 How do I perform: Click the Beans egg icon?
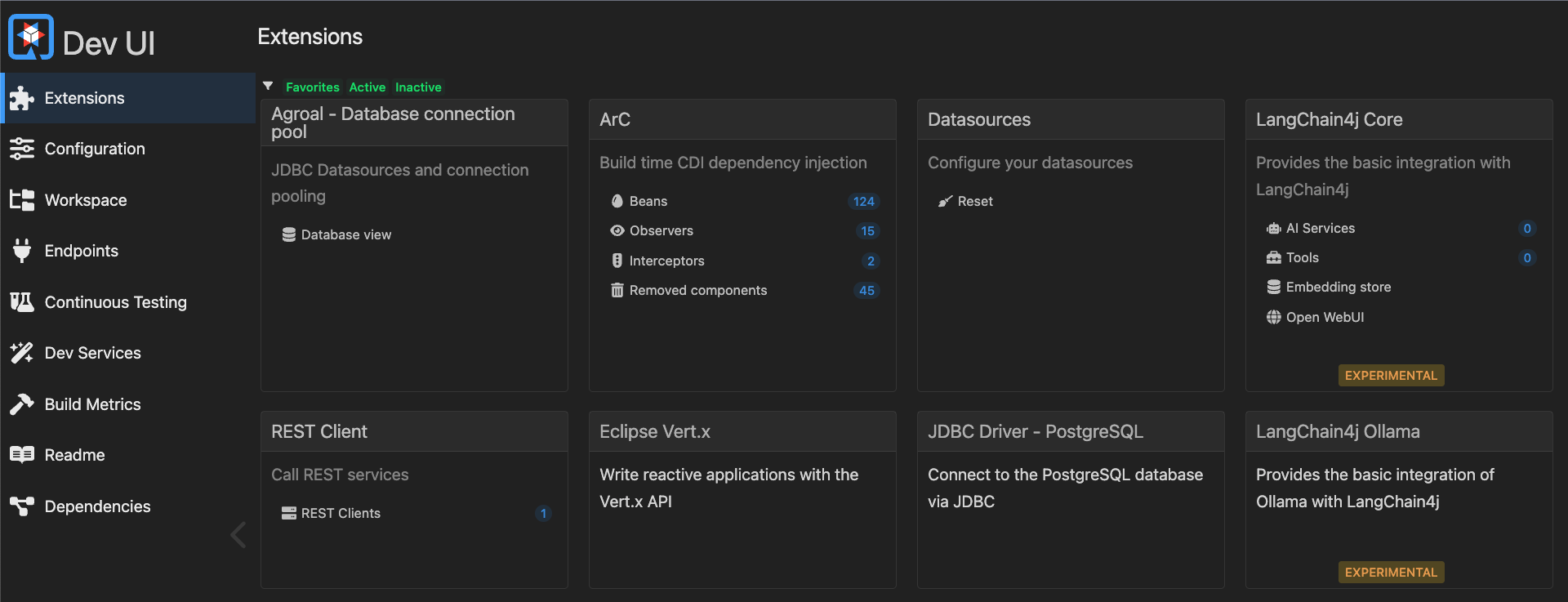point(617,201)
